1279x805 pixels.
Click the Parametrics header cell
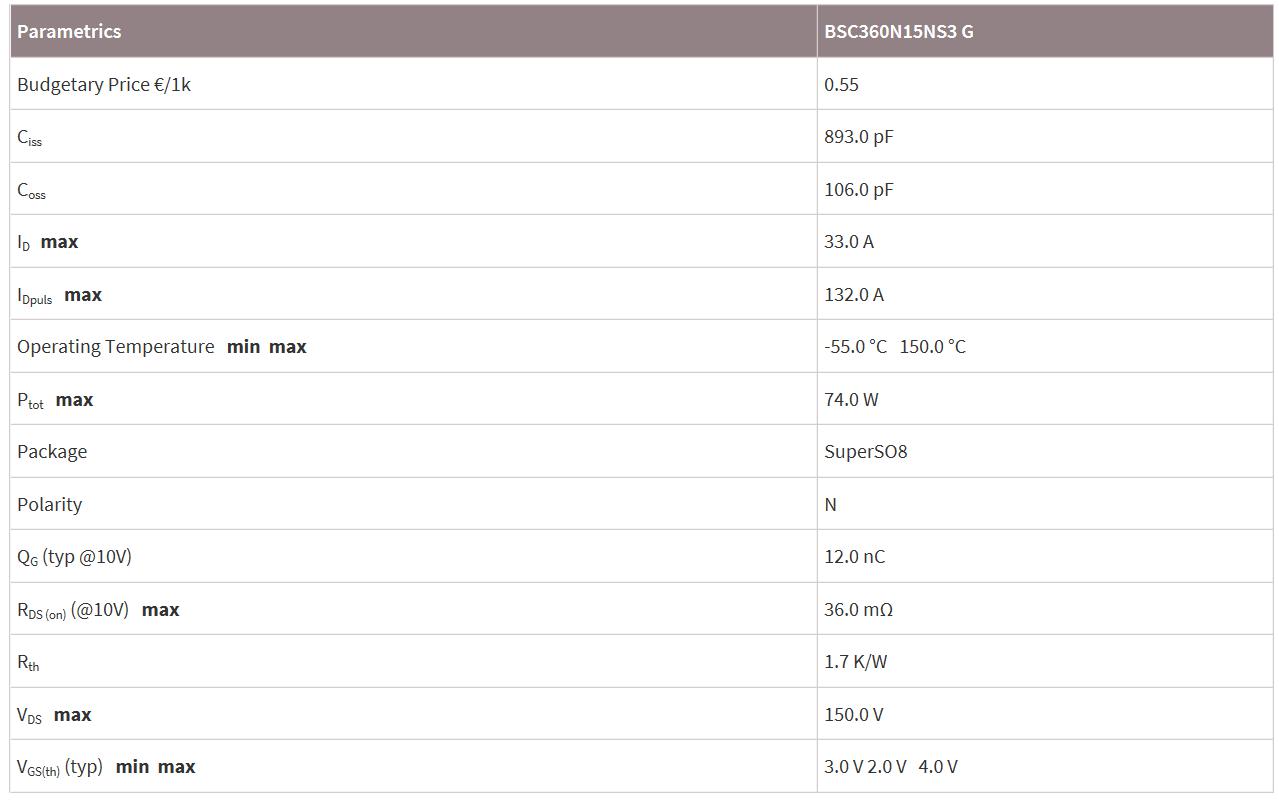point(69,31)
